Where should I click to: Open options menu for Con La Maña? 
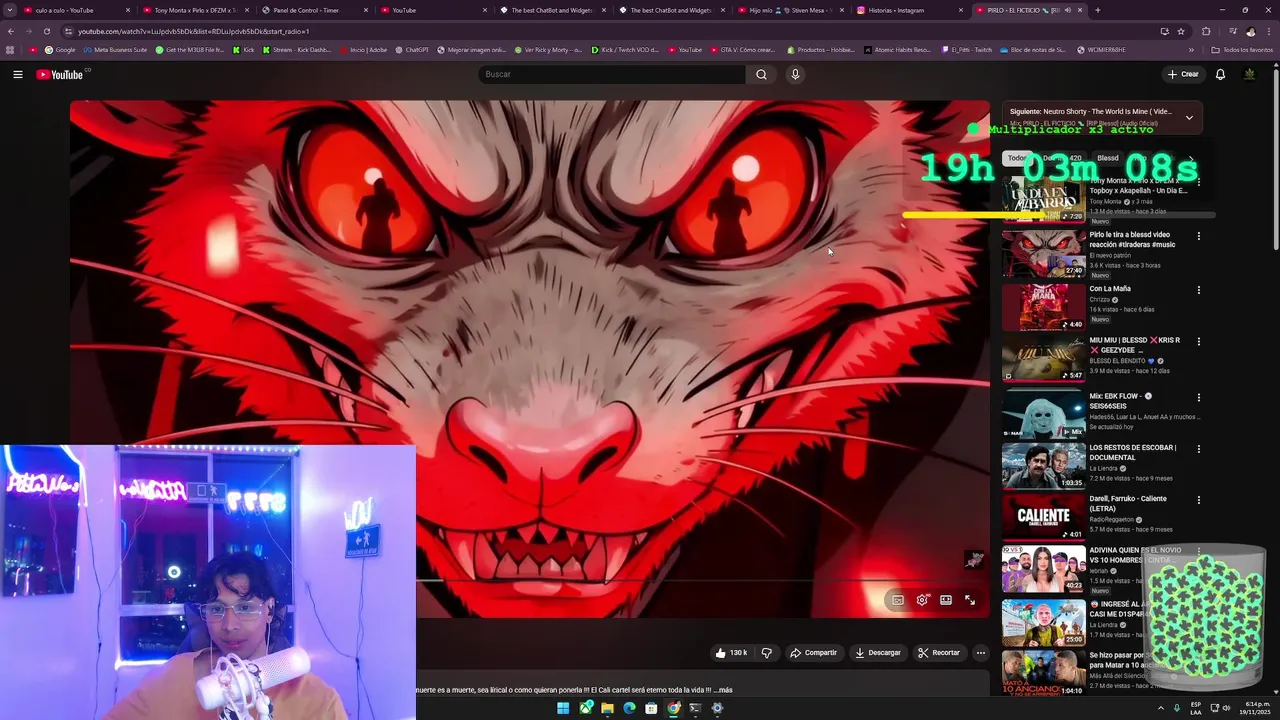pyautogui.click(x=1198, y=291)
